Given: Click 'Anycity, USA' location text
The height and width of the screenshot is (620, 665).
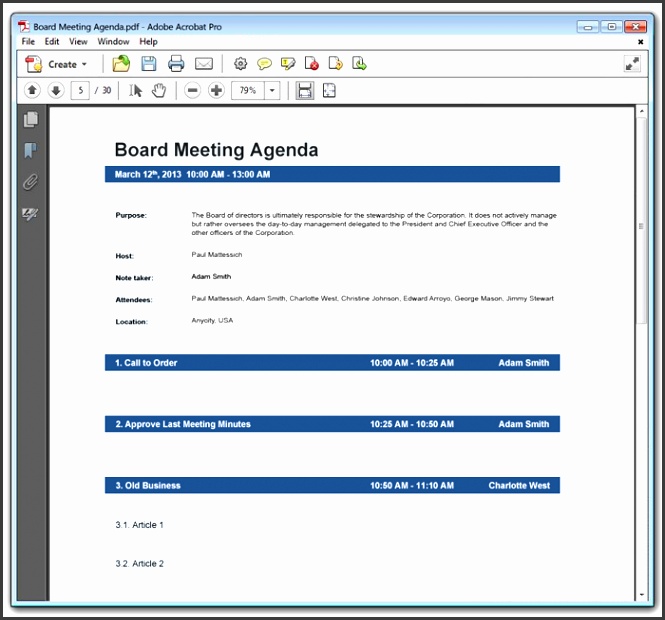Looking at the screenshot, I should point(212,320).
